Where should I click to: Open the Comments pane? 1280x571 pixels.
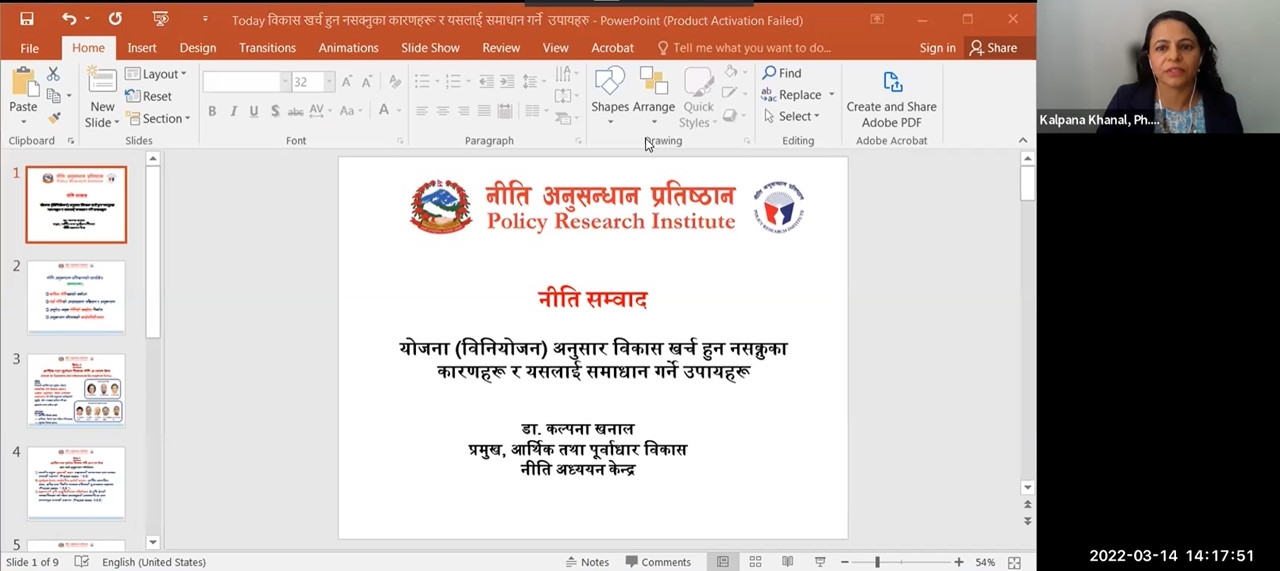pos(657,562)
